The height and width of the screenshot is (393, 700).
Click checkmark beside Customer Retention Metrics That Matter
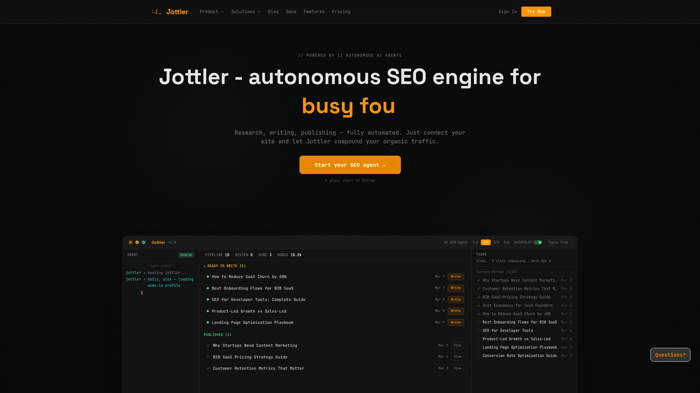click(x=208, y=368)
